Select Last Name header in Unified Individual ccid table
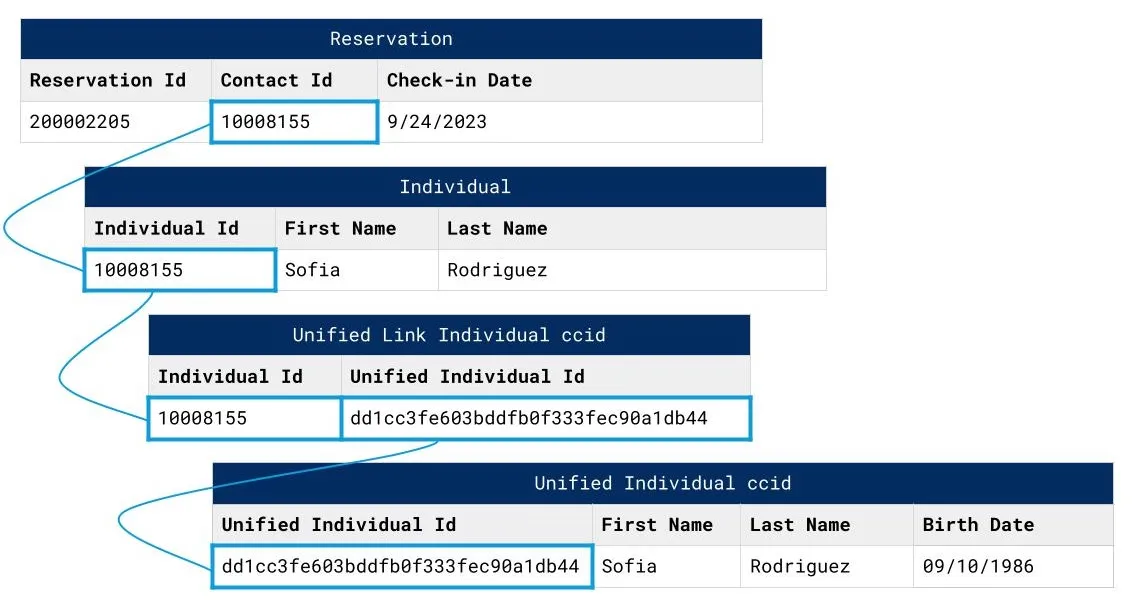The height and width of the screenshot is (608, 1133). (x=800, y=525)
